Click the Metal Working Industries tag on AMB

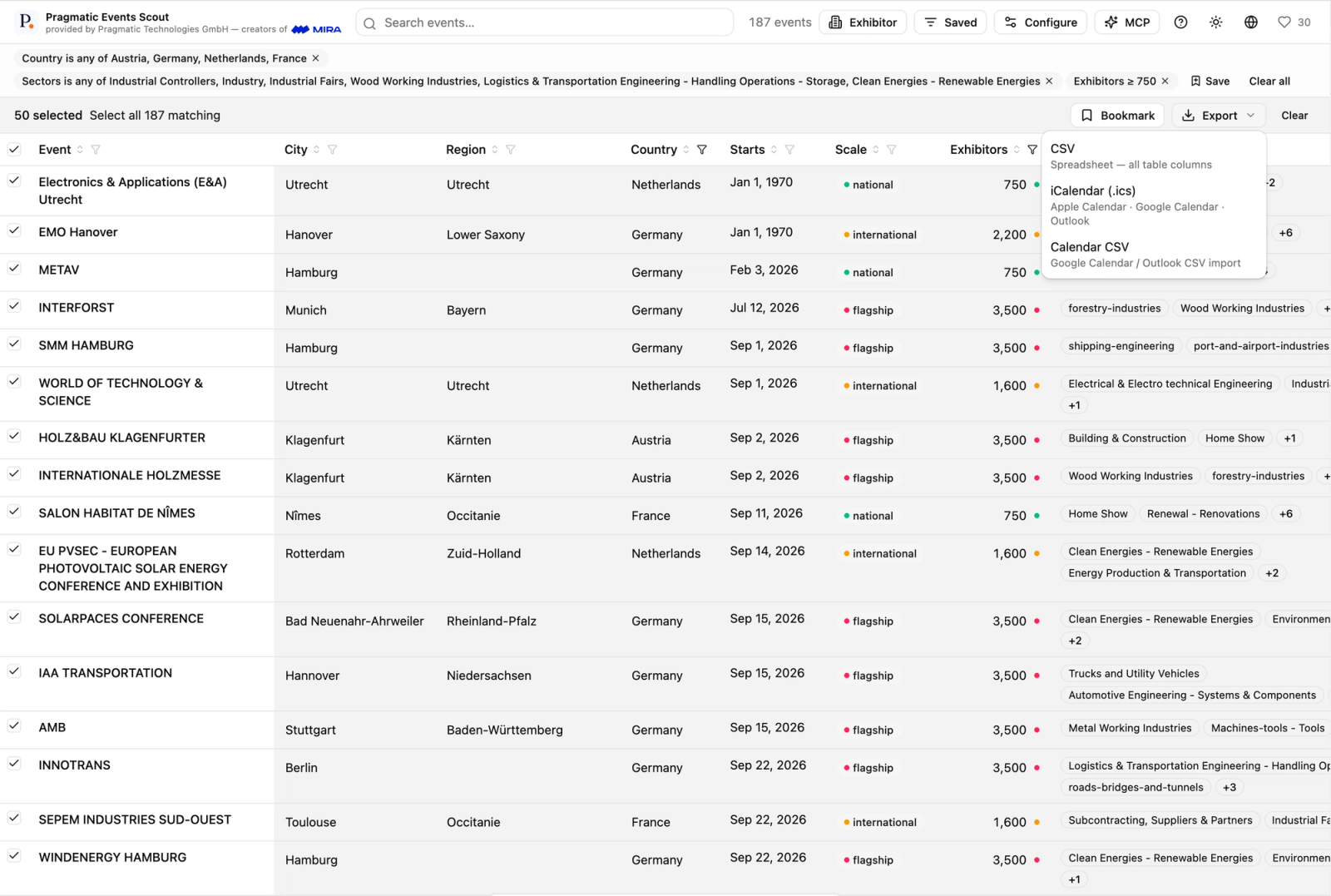coord(1130,728)
